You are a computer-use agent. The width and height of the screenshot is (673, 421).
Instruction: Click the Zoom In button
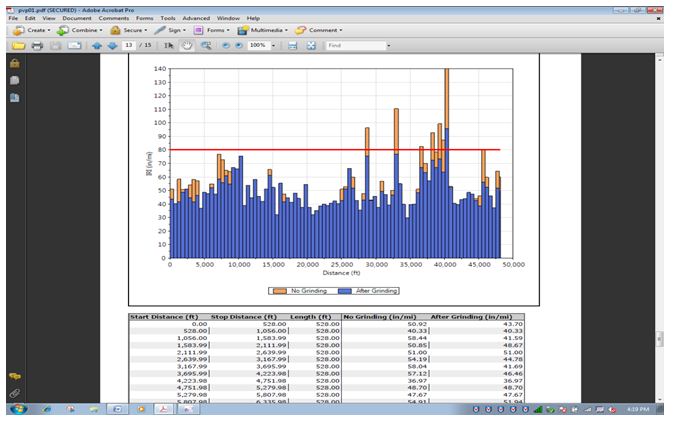click(x=239, y=45)
